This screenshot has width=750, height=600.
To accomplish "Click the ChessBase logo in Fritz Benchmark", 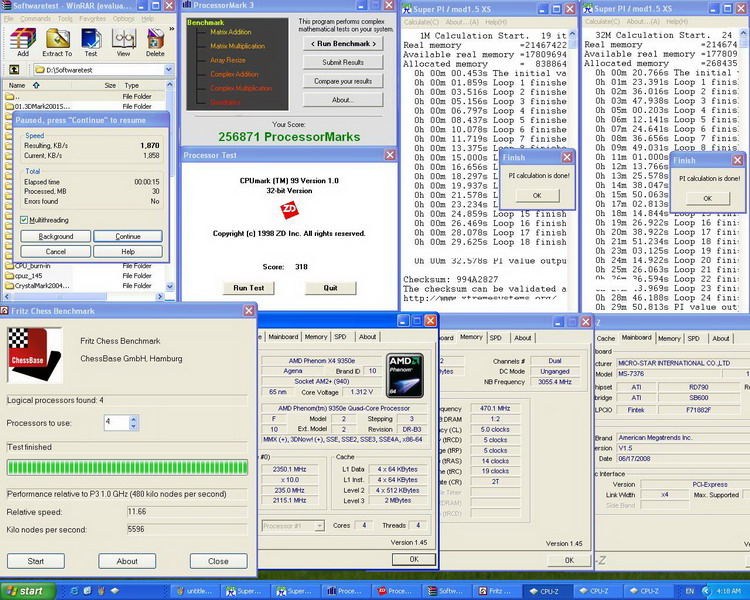I will pos(35,355).
